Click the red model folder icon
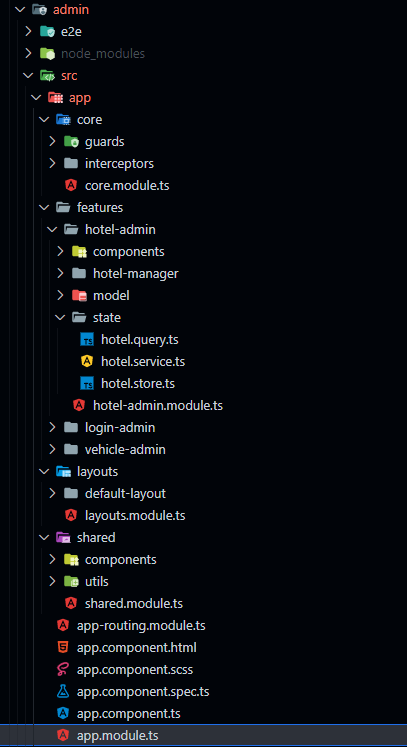 (79, 295)
